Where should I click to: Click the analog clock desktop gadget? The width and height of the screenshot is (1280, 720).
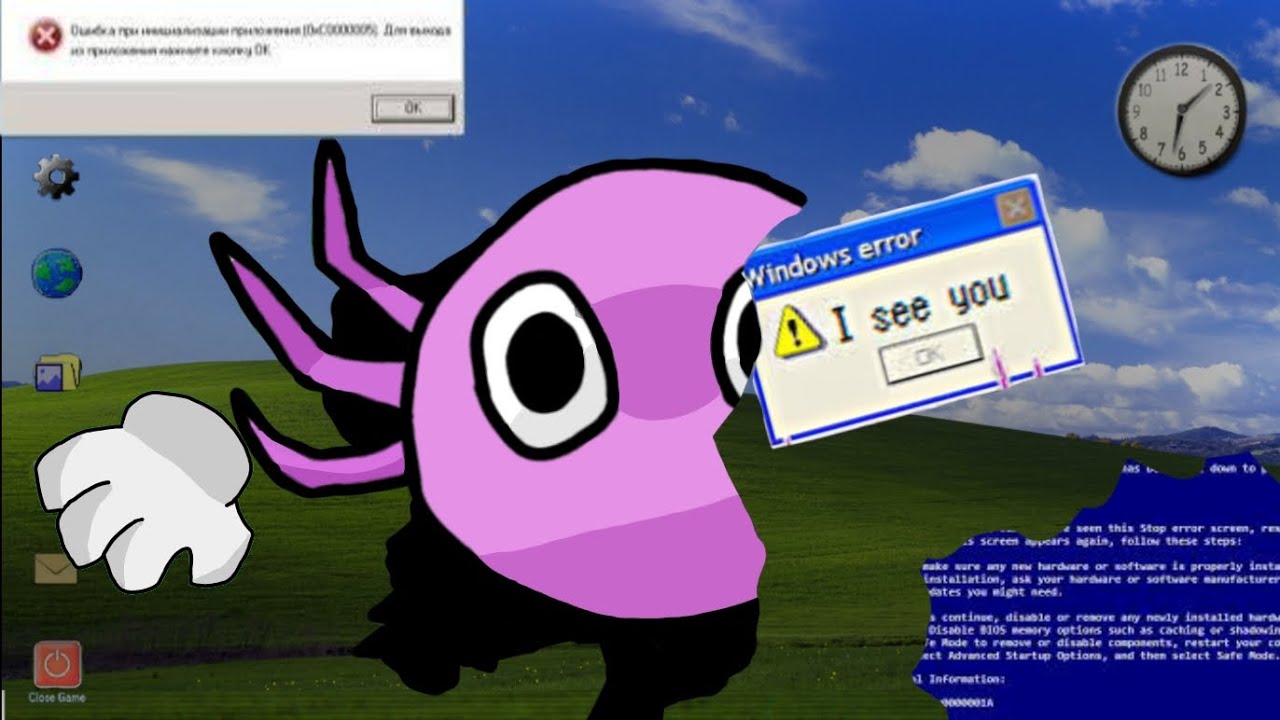pos(1181,110)
